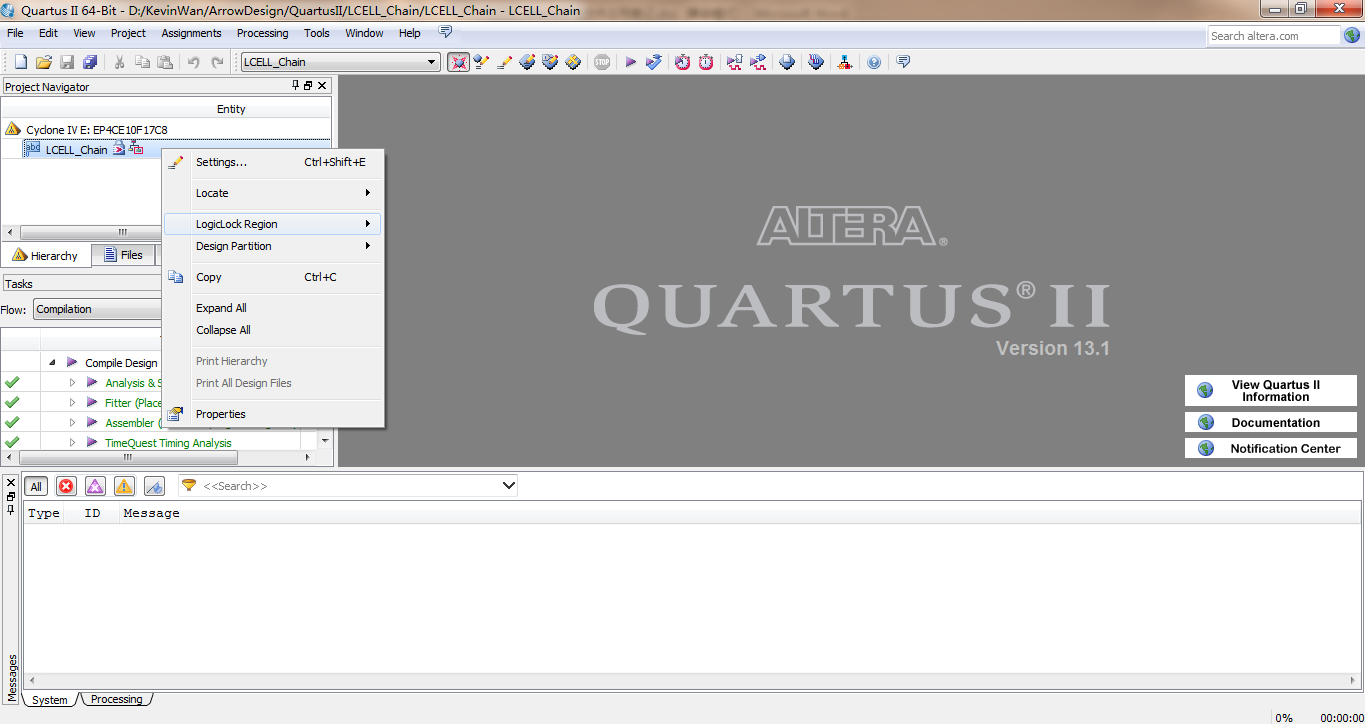1365x724 pixels.
Task: Toggle the Warning messages filter
Action: pyautogui.click(x=124, y=487)
